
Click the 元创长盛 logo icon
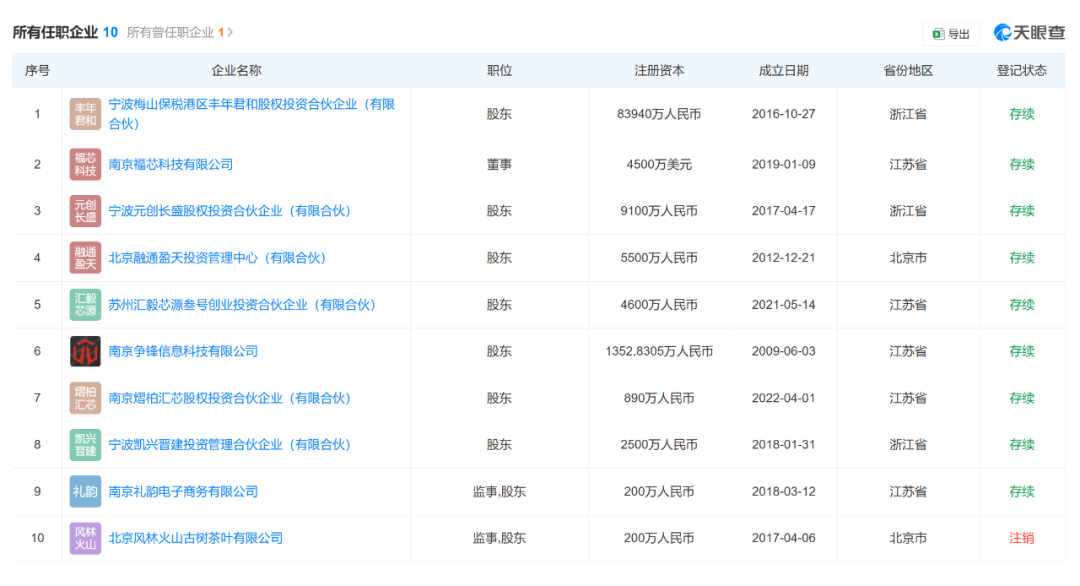pyautogui.click(x=85, y=211)
